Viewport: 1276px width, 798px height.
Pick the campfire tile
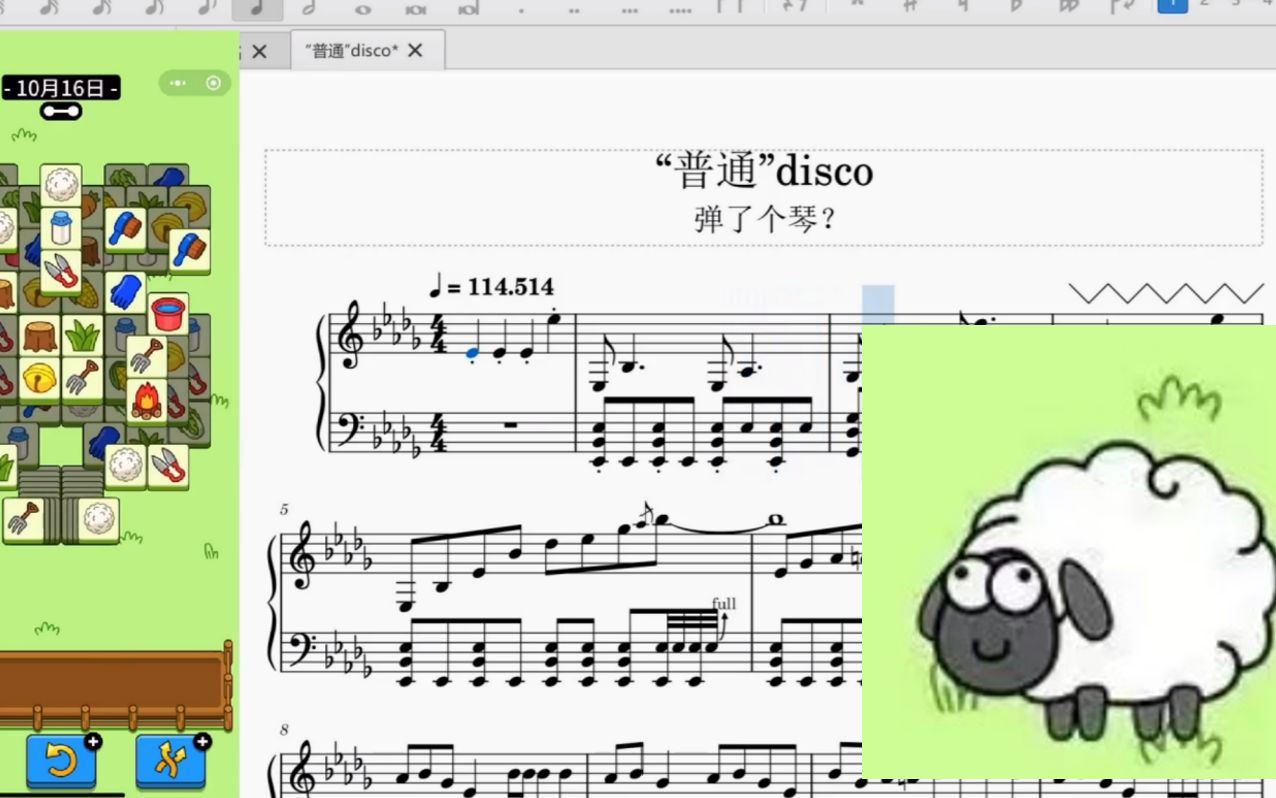coord(146,401)
